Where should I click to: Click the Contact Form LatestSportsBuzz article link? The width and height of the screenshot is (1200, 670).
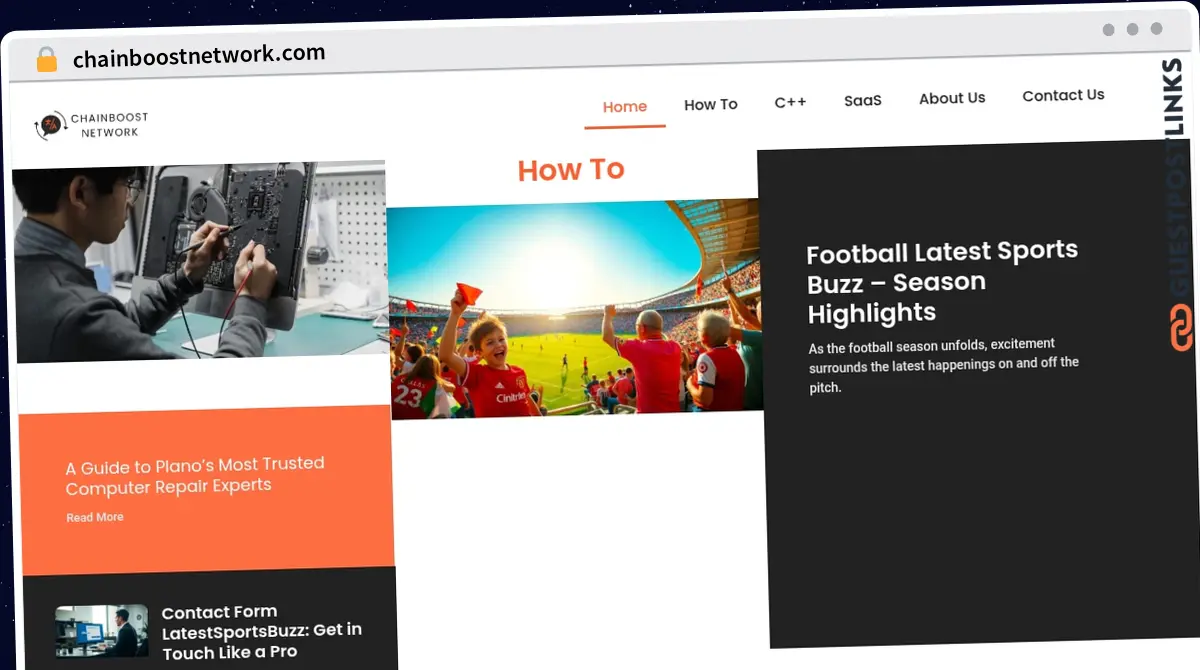pos(261,632)
